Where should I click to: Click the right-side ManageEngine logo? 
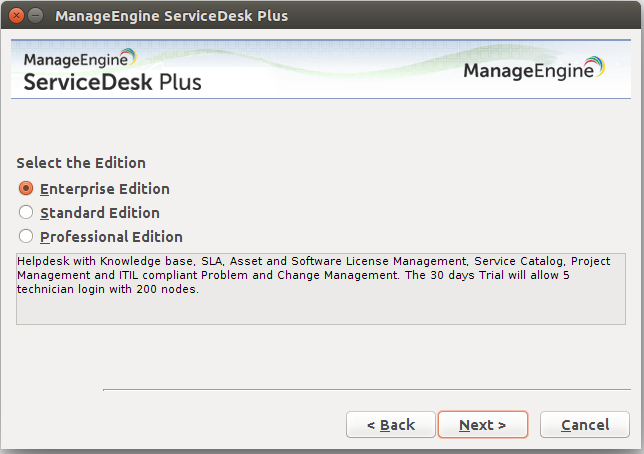[534, 71]
